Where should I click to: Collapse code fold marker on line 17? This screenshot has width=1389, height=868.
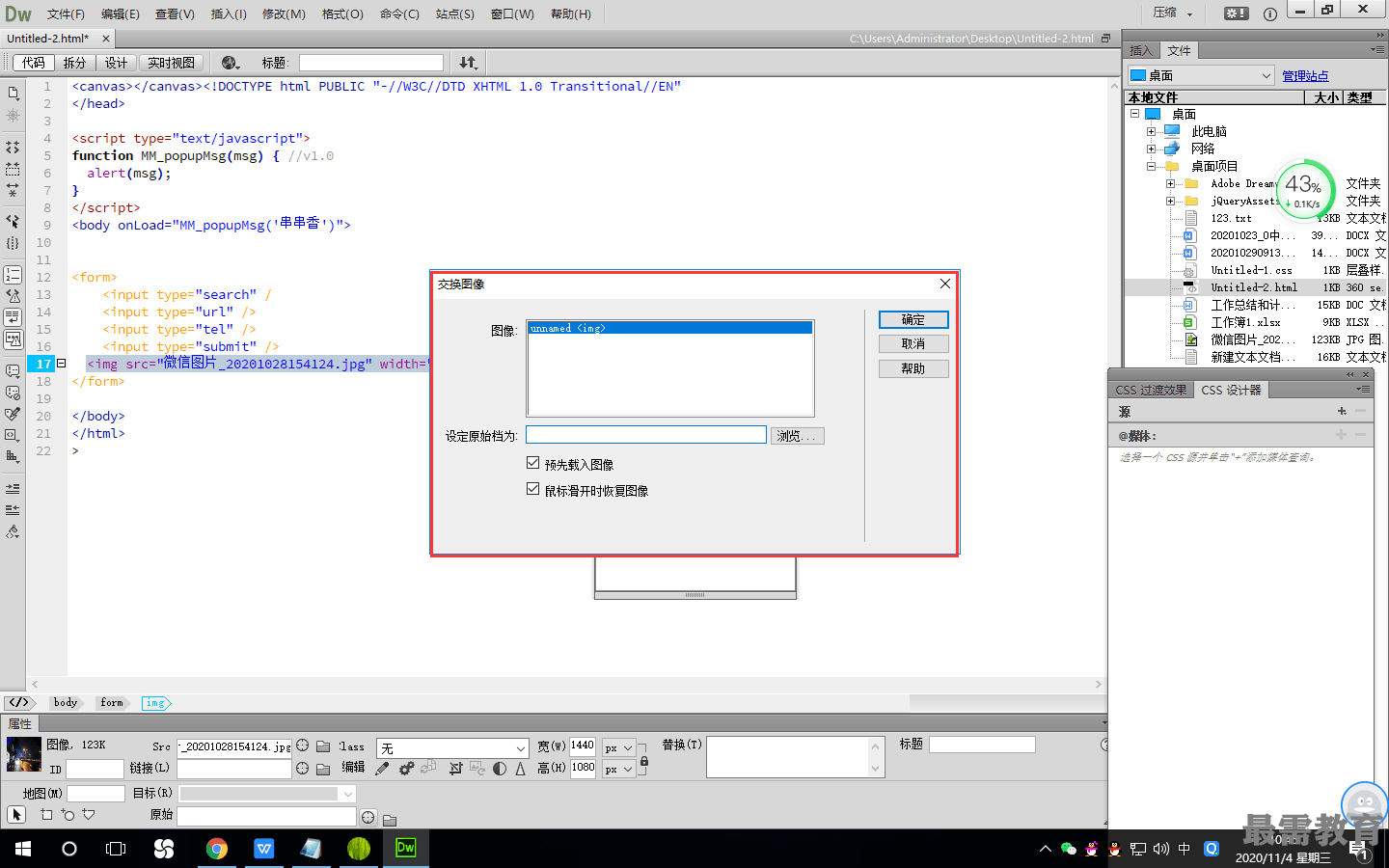[x=61, y=364]
